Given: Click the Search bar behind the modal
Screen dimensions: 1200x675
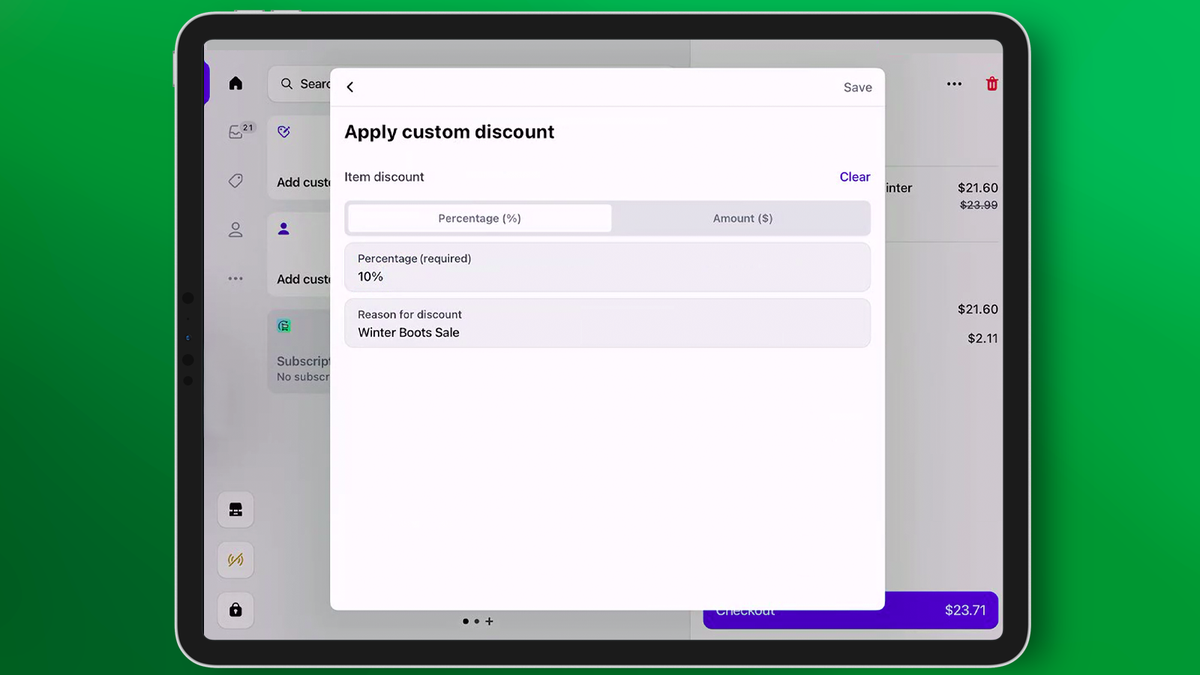Looking at the screenshot, I should 300,84.
